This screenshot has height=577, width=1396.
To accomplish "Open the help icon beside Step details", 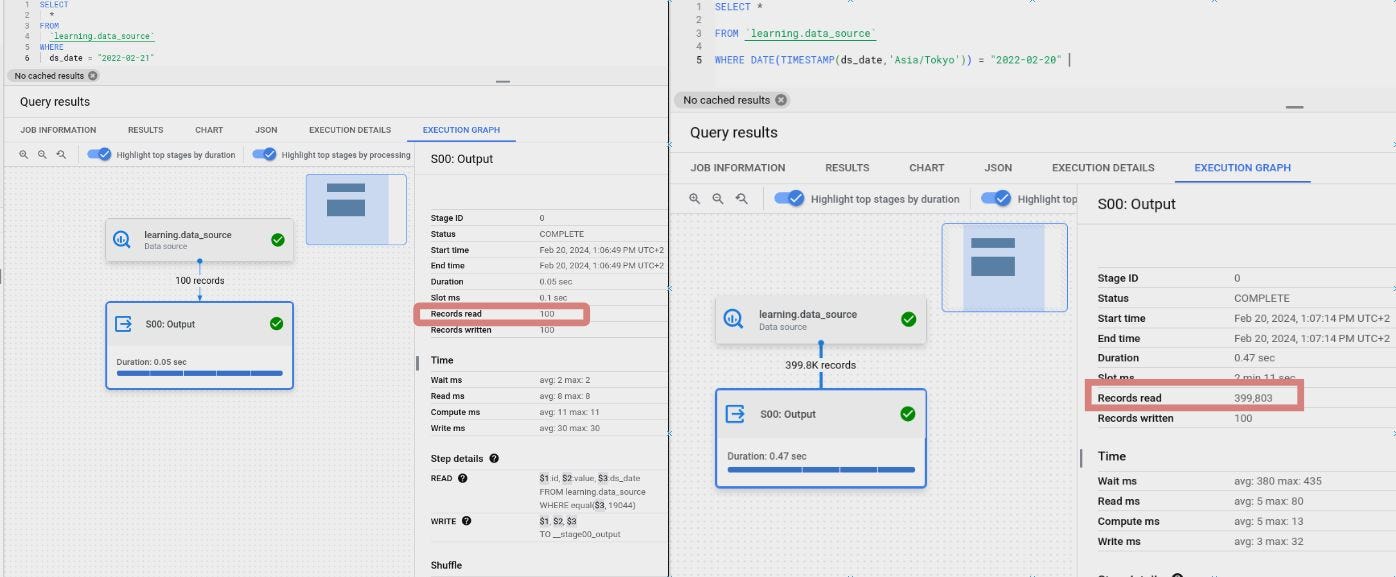I will [494, 459].
